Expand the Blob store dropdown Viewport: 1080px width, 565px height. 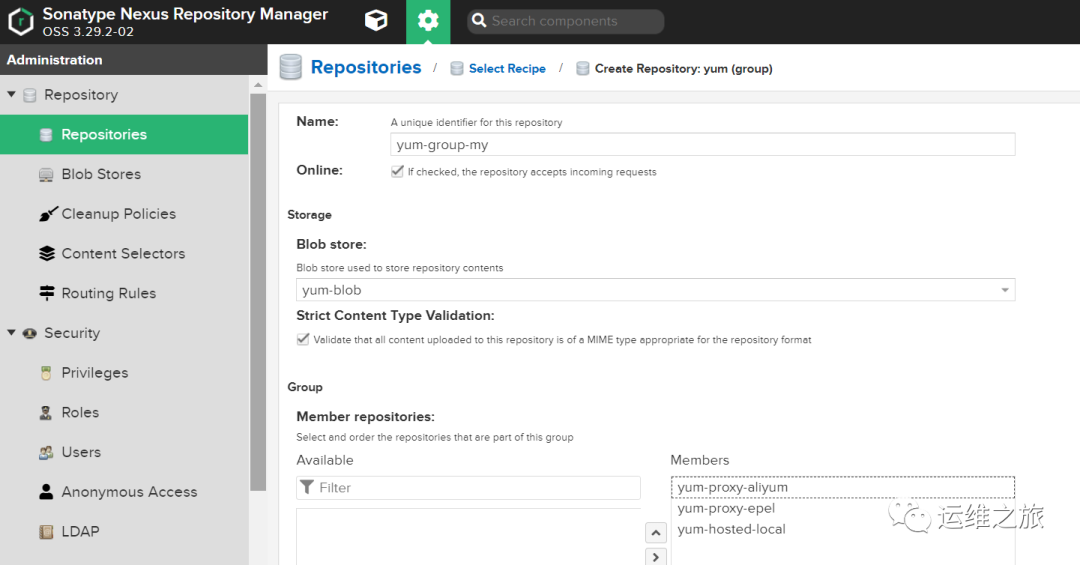(1004, 290)
